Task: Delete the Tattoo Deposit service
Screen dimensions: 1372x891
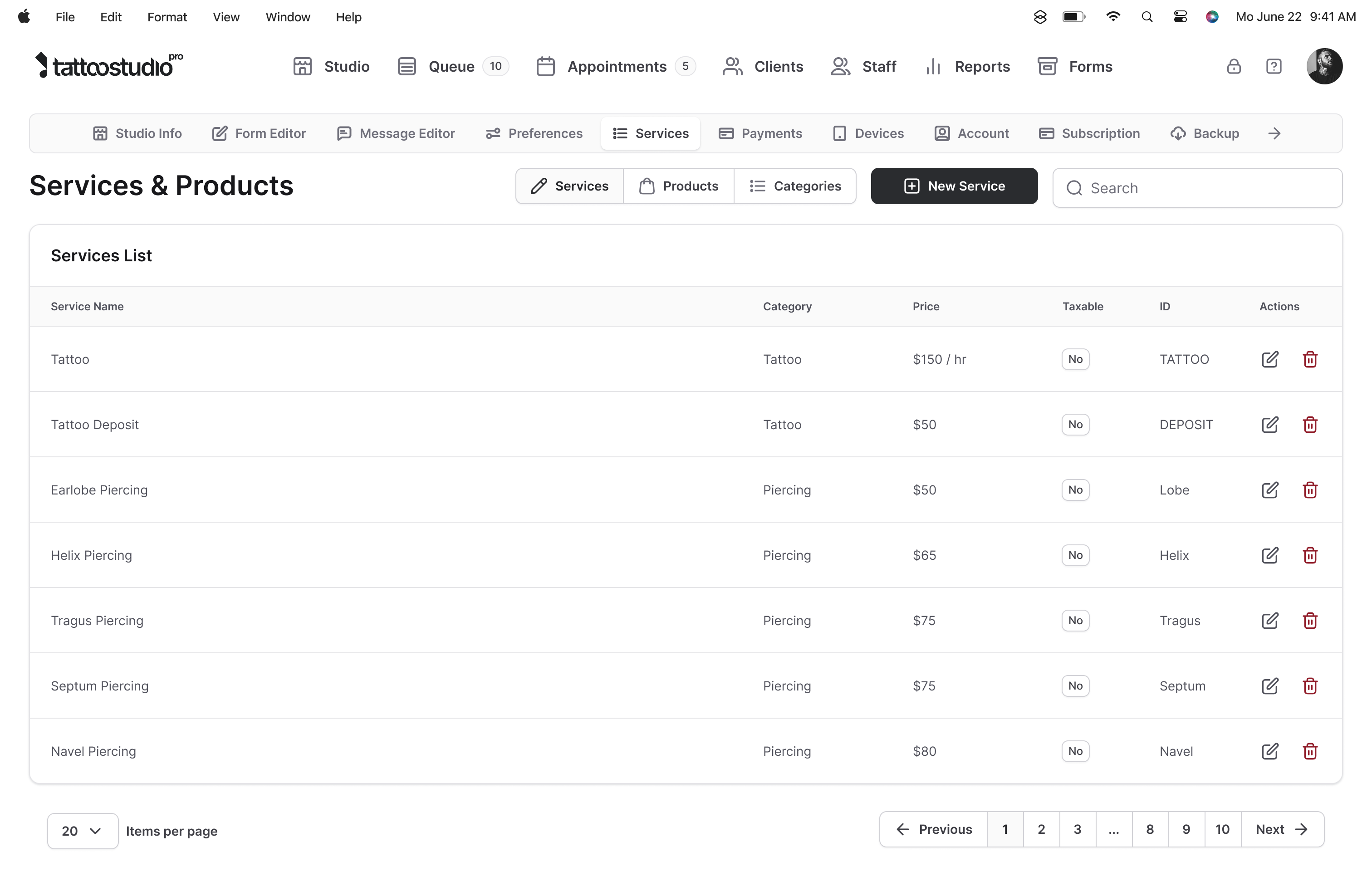Action: (1310, 424)
